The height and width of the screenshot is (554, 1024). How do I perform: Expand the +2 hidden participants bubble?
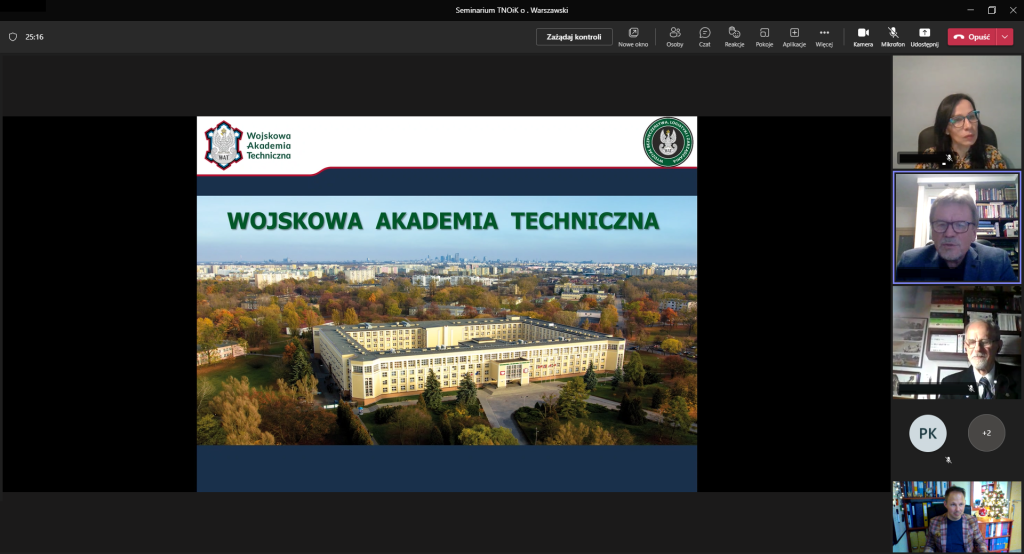tap(986, 433)
